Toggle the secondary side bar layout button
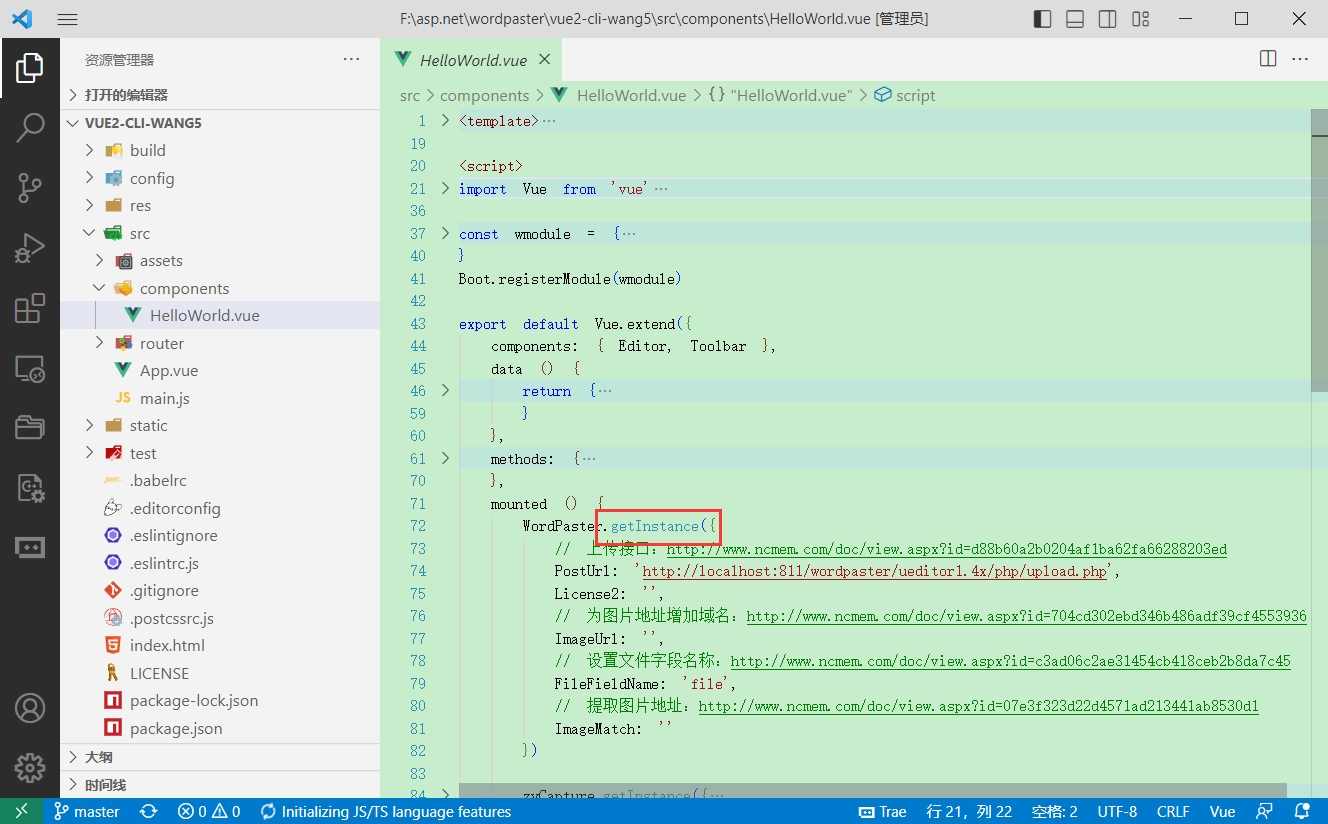Screen dimensions: 1328x824 pos(1107,19)
